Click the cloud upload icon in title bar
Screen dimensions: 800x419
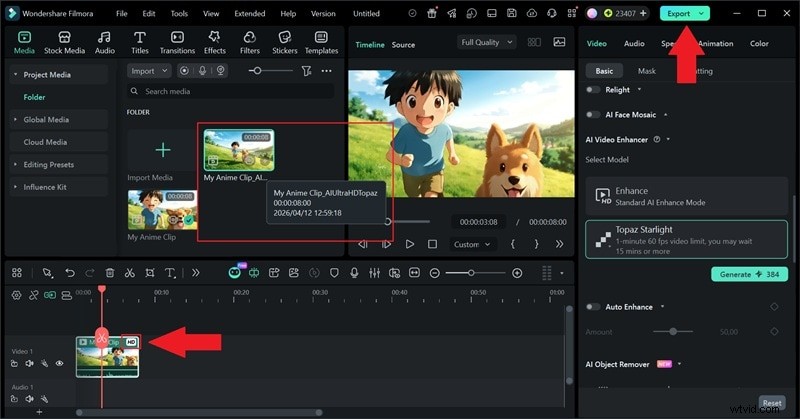(532, 14)
